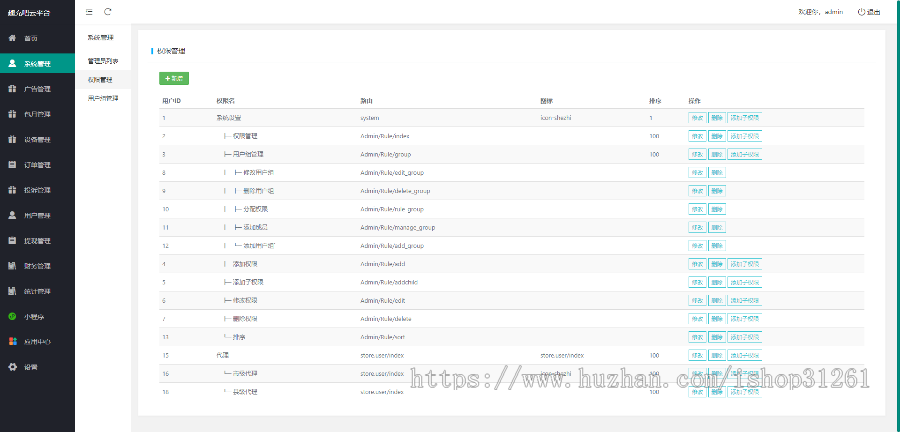Open 用户组管理 in the submenu
Screen dimensions: 900x432
point(103,98)
